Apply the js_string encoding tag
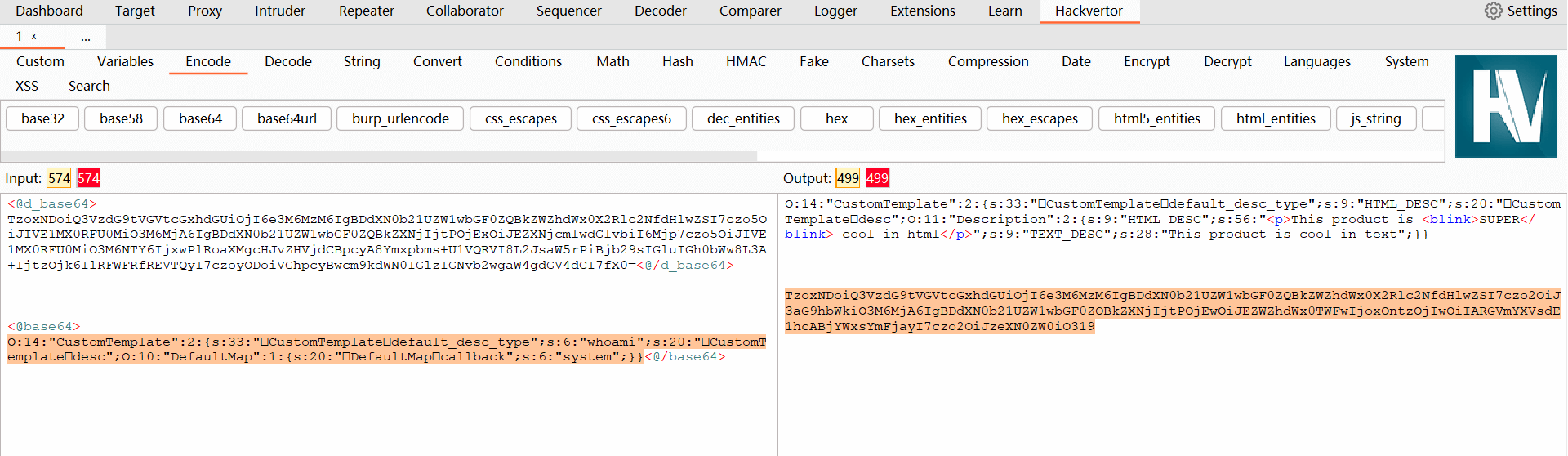The height and width of the screenshot is (456, 1568). (1375, 118)
